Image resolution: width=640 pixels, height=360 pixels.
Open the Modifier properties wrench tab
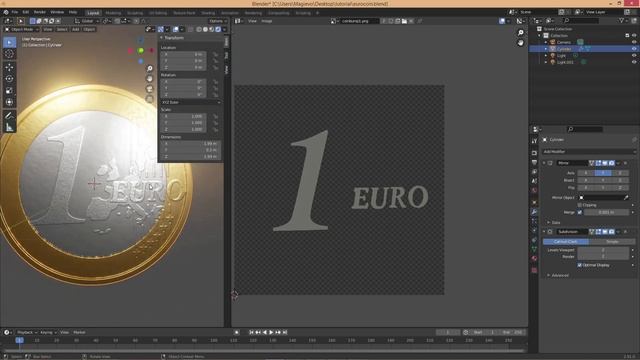click(534, 212)
